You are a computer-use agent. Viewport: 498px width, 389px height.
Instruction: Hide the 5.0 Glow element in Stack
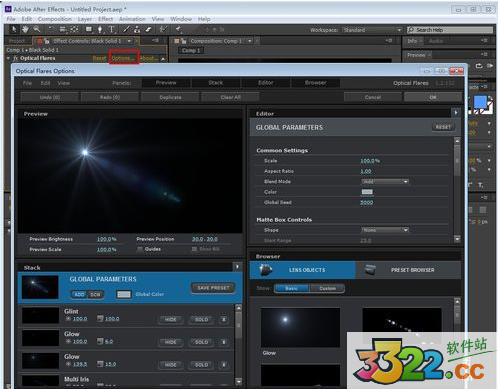(170, 342)
